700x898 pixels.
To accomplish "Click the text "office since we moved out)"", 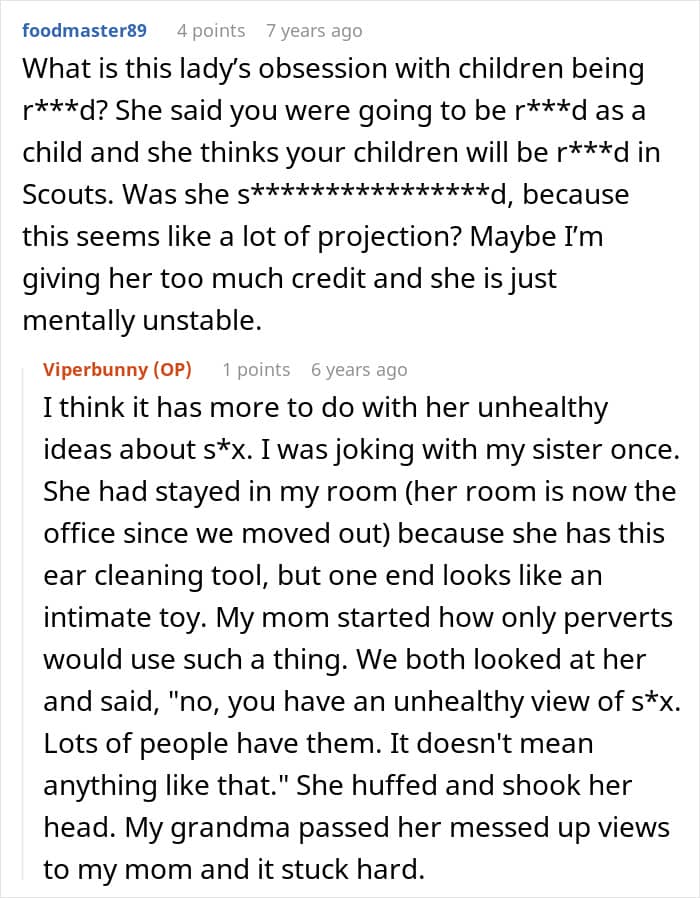I will (217, 534).
